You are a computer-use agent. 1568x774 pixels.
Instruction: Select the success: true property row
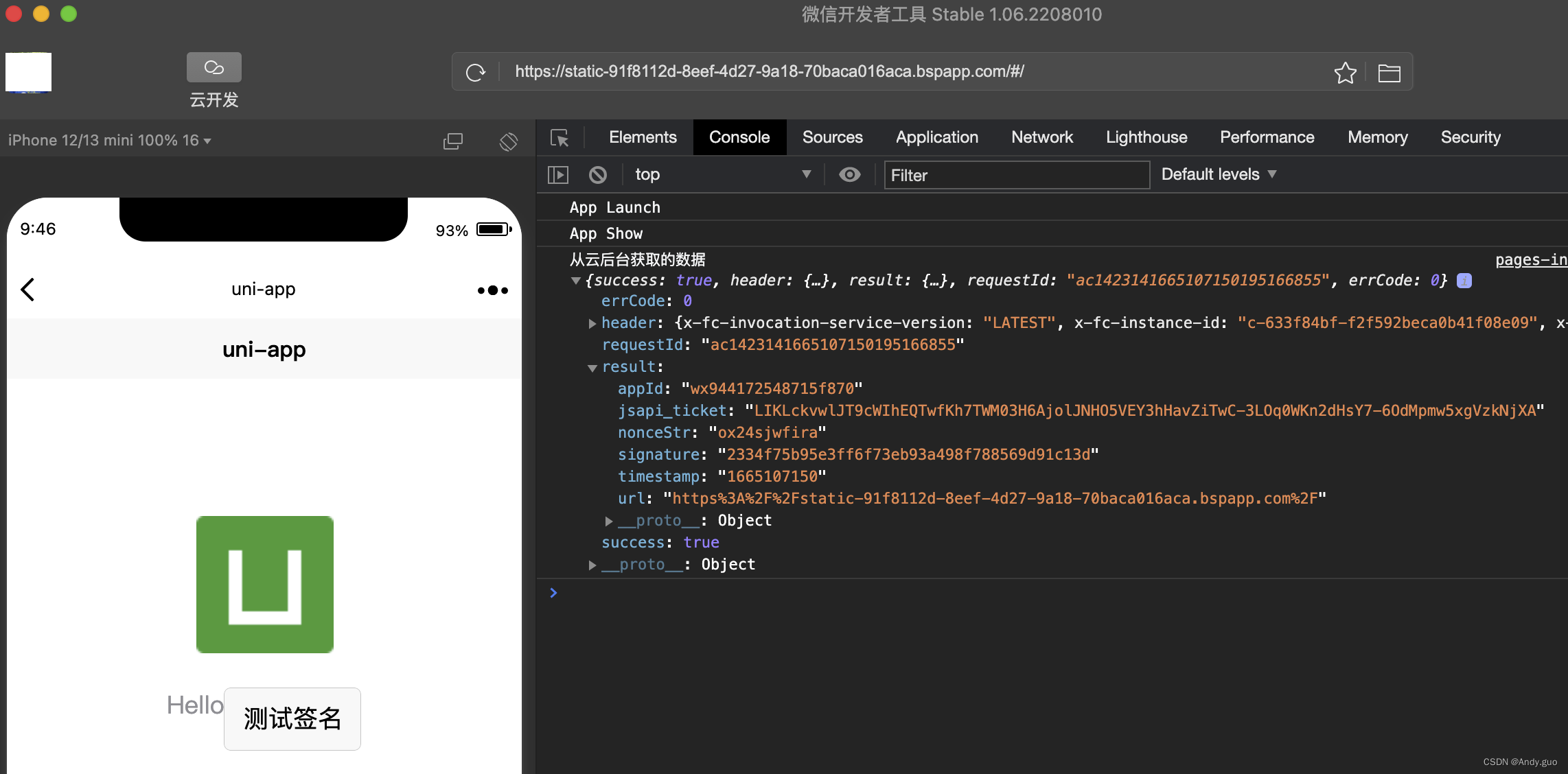(x=660, y=543)
